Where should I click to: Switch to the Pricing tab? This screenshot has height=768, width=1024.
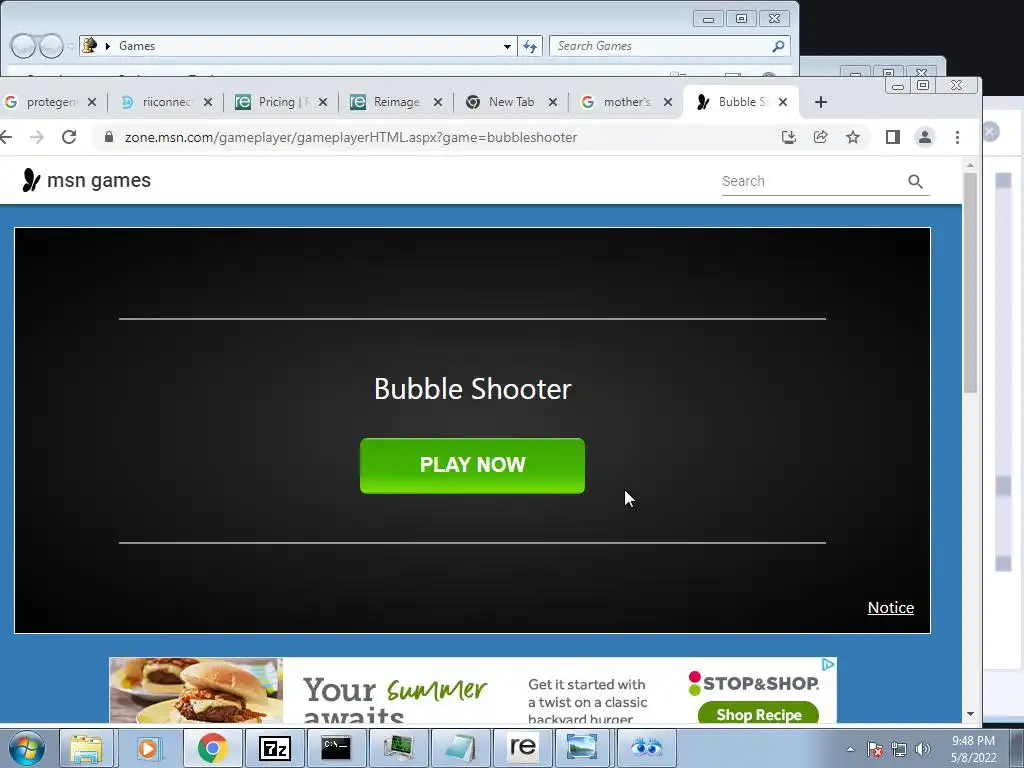(281, 102)
